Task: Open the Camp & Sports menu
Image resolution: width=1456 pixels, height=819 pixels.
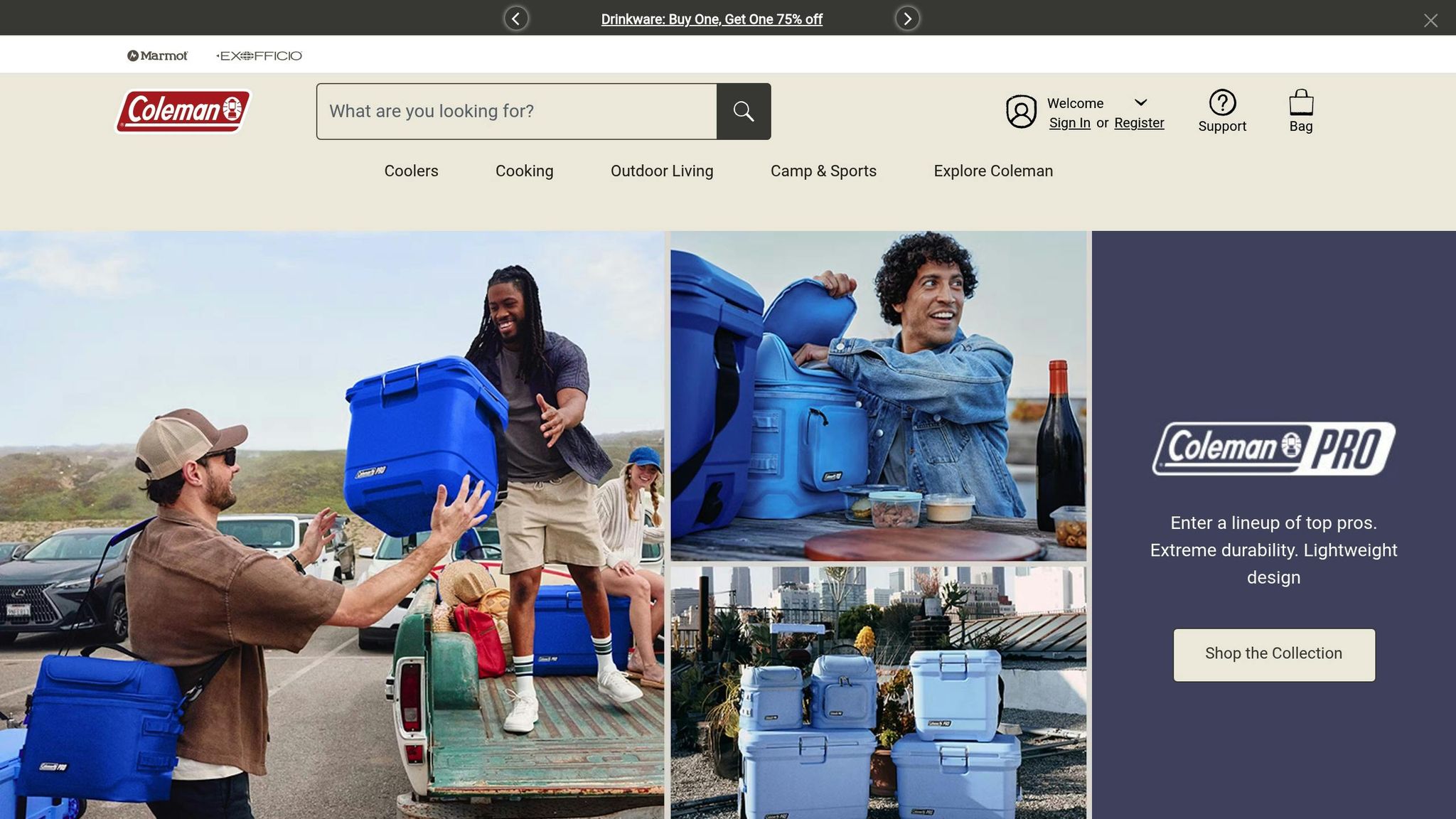Action: point(823,171)
